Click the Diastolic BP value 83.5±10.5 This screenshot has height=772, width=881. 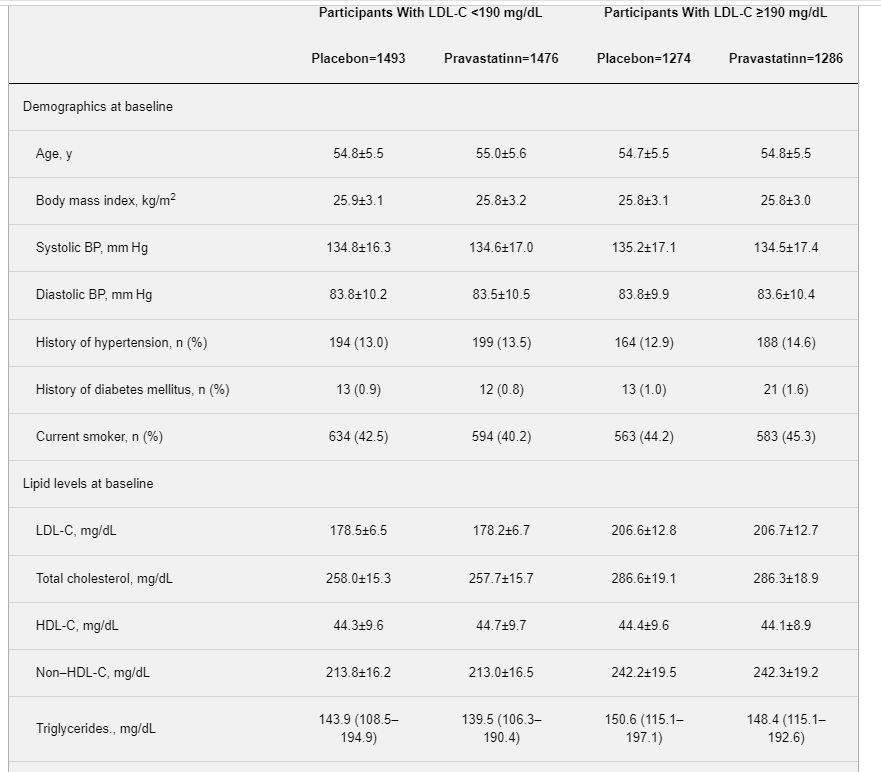[x=501, y=295]
